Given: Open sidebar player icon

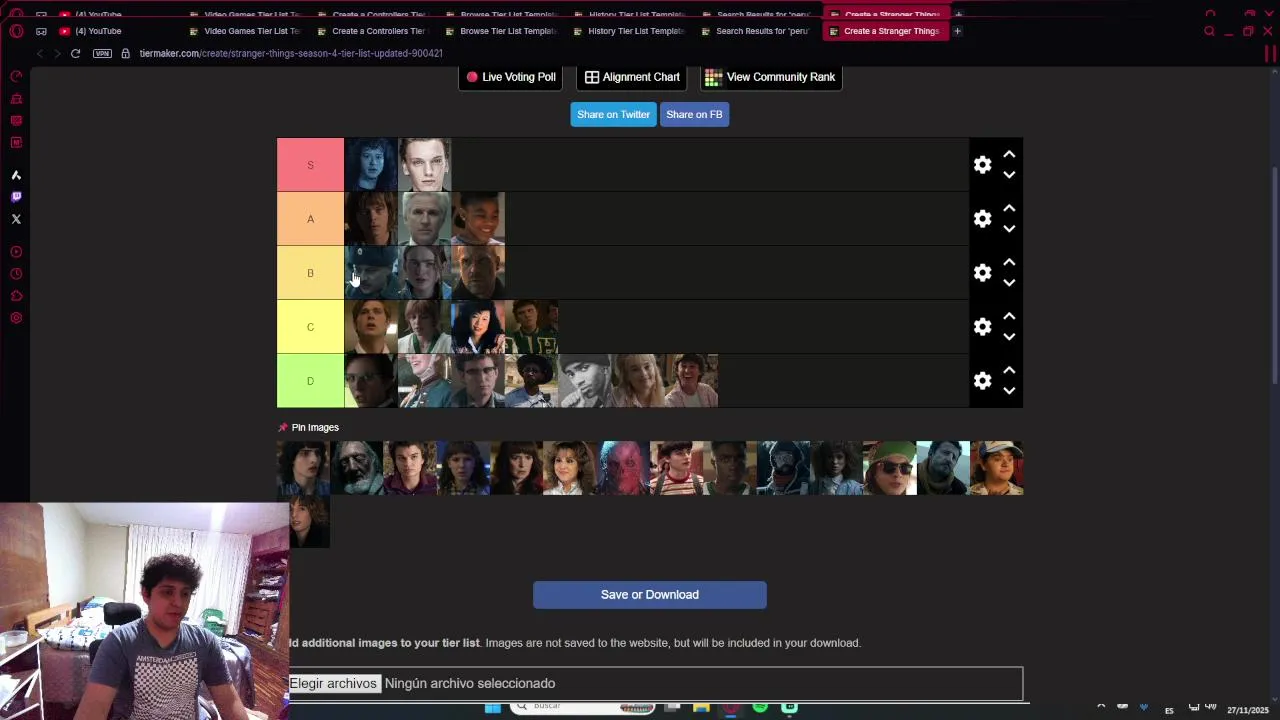Looking at the screenshot, I should [x=16, y=252].
